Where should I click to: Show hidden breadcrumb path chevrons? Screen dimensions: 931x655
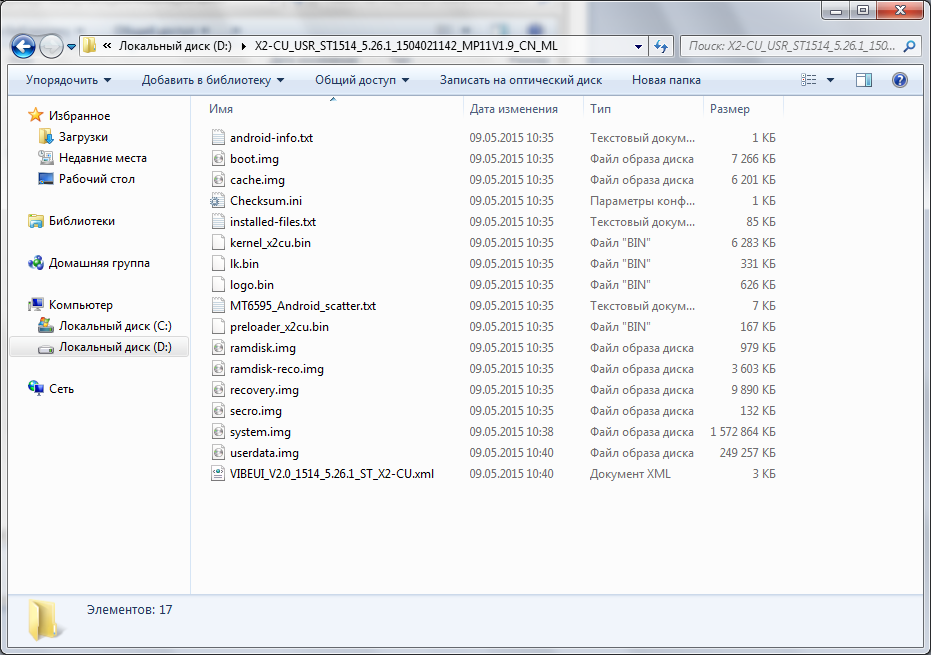[x=107, y=46]
